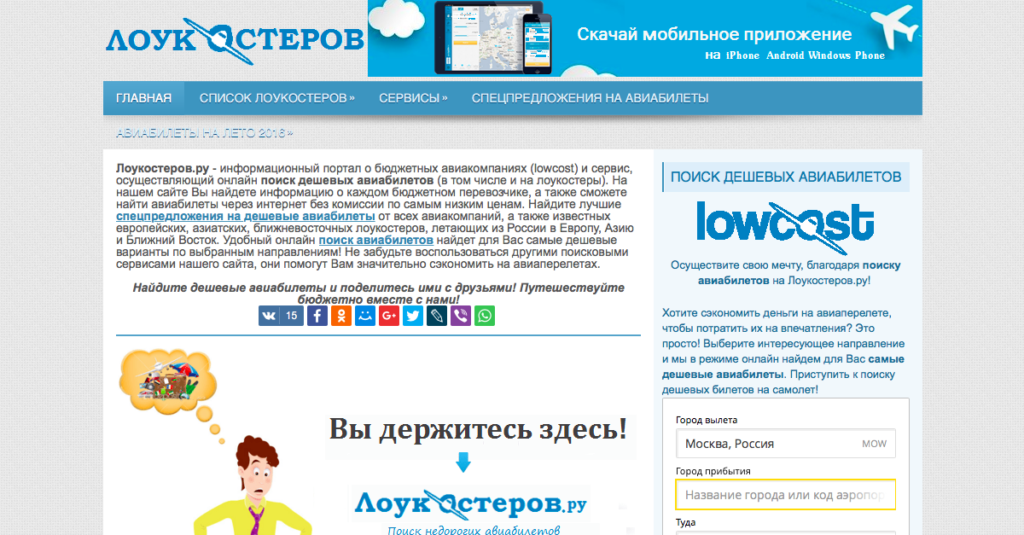Share via the Moi Mir smiley icon
The width and height of the screenshot is (1024, 535).
pos(365,316)
